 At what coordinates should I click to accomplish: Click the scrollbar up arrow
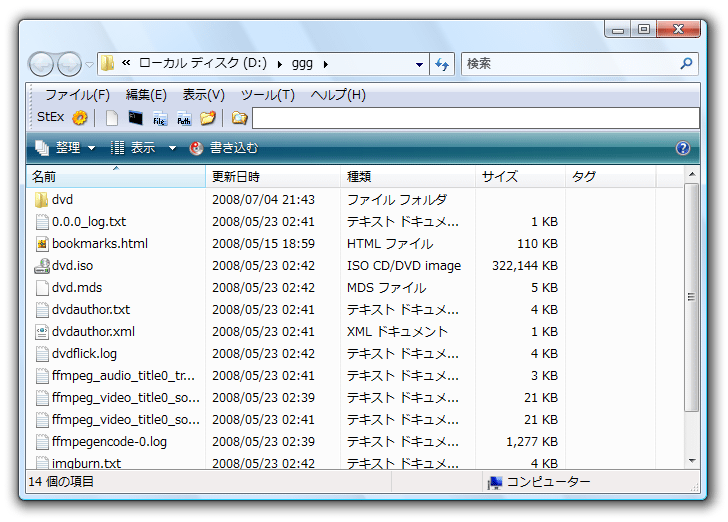point(692,174)
